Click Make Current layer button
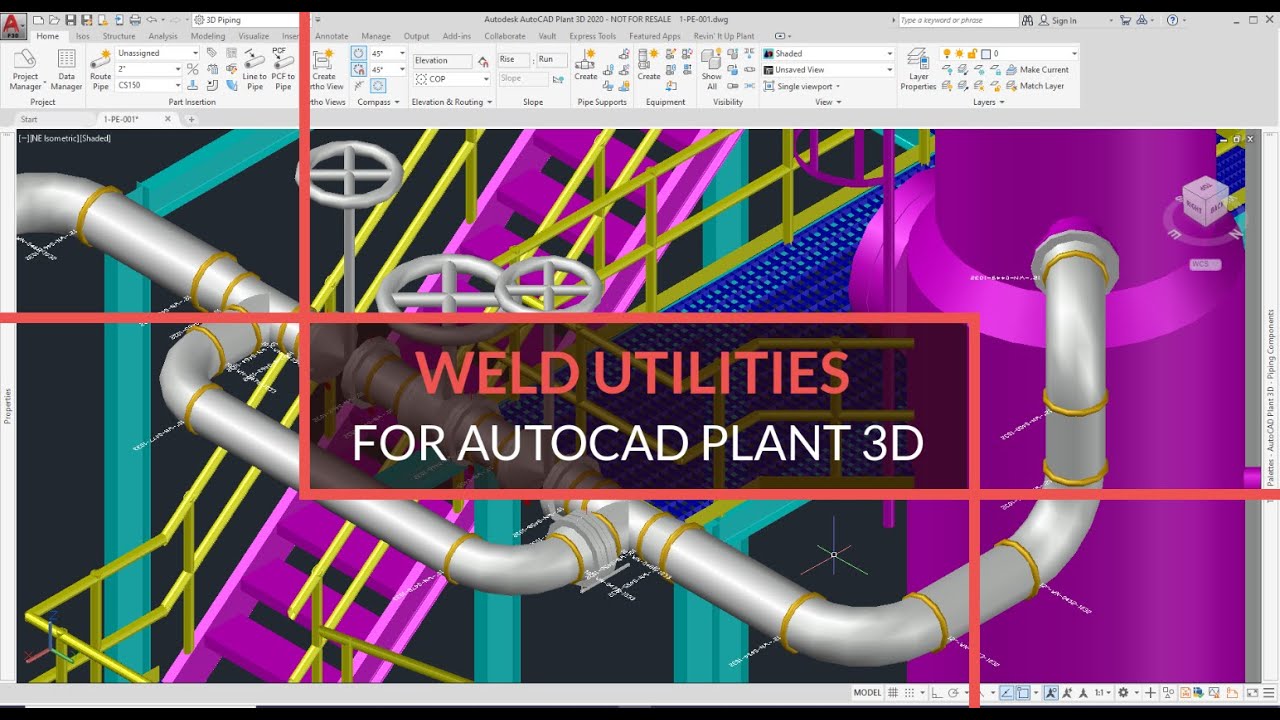This screenshot has height=720, width=1280. [1036, 70]
